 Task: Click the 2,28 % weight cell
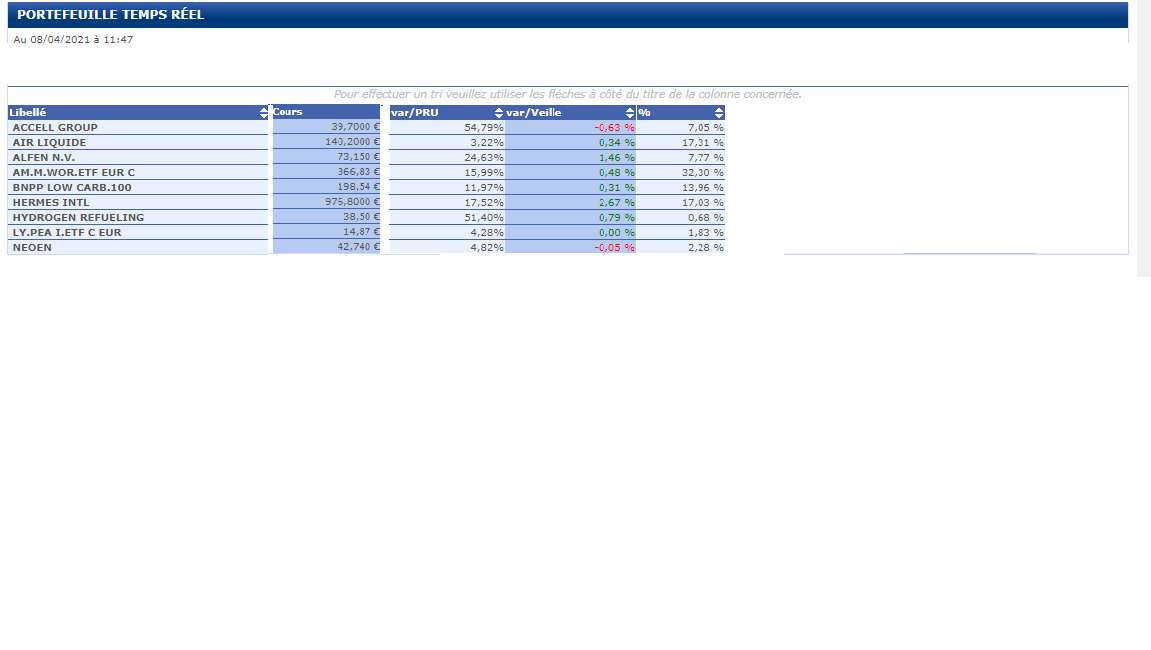[680, 248]
